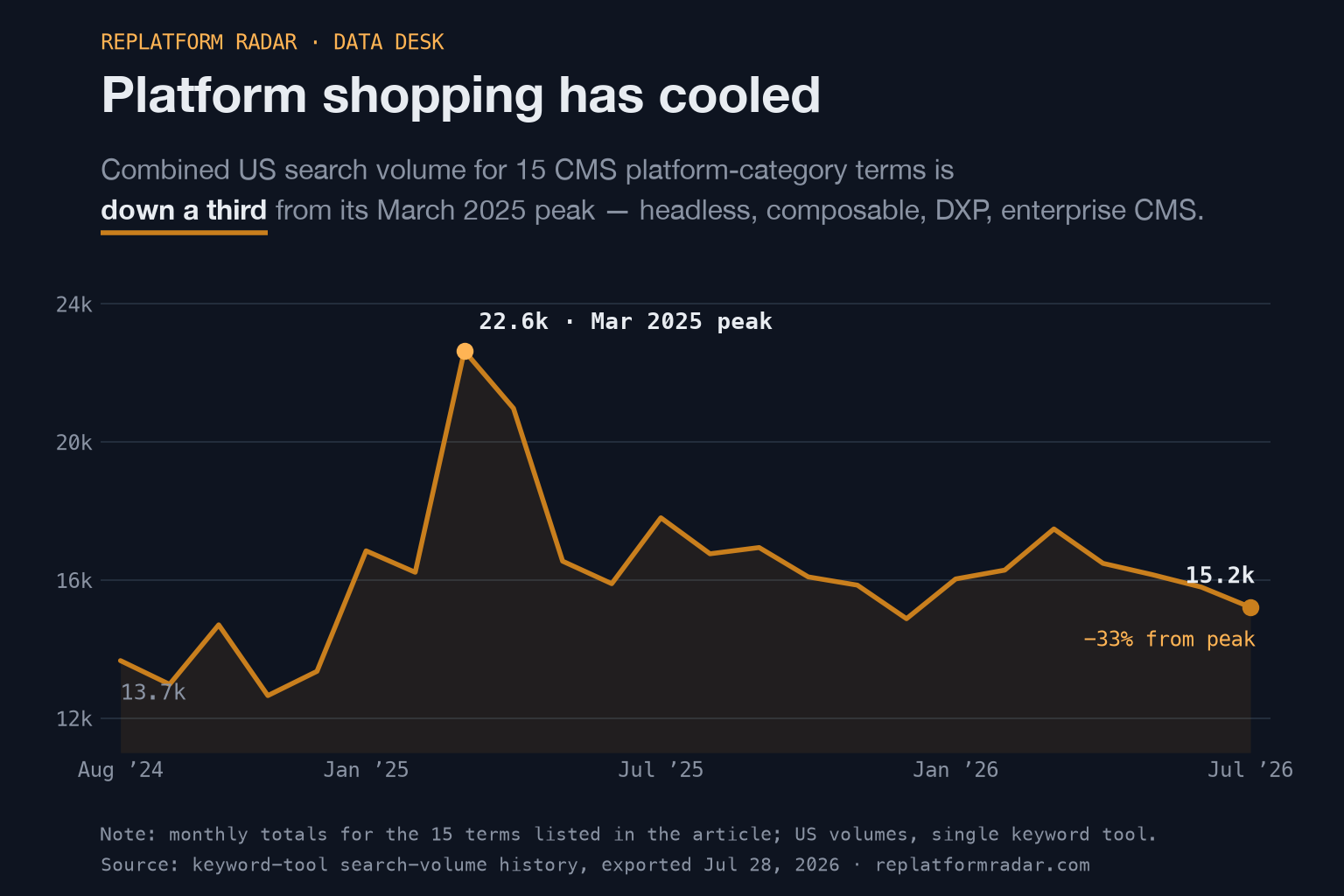1344x896 pixels.
Task: Select the Jul ’25 x-axis label
Action: point(661,770)
